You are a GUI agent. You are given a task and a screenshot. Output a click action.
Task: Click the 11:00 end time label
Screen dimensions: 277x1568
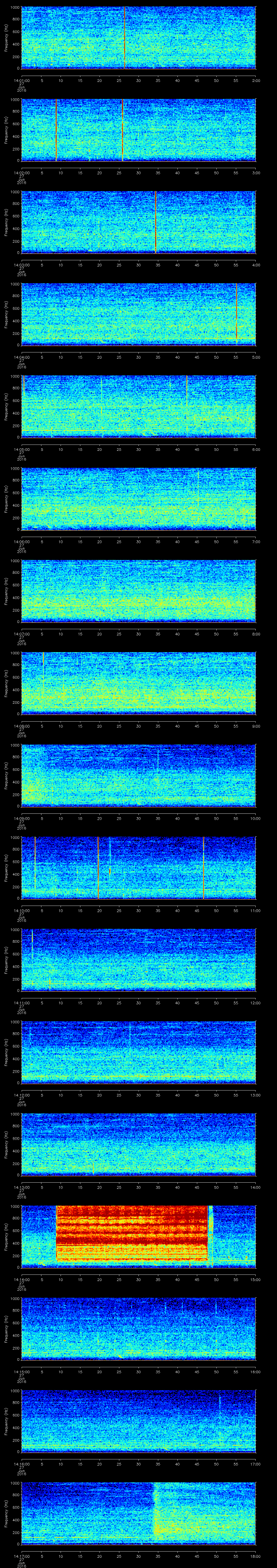tap(255, 910)
